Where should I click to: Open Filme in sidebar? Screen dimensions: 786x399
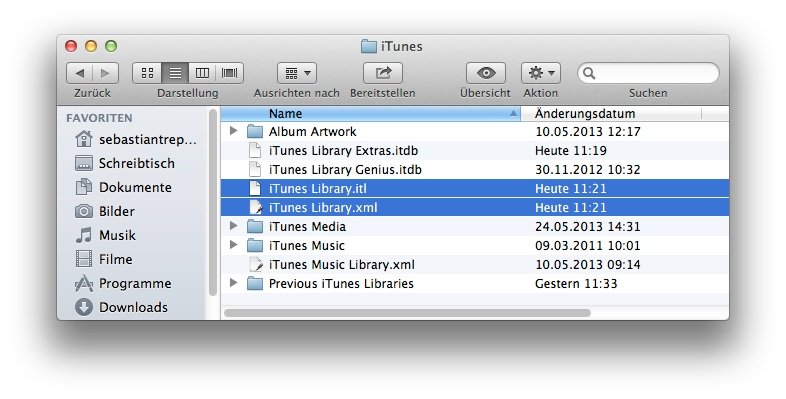tap(104, 259)
